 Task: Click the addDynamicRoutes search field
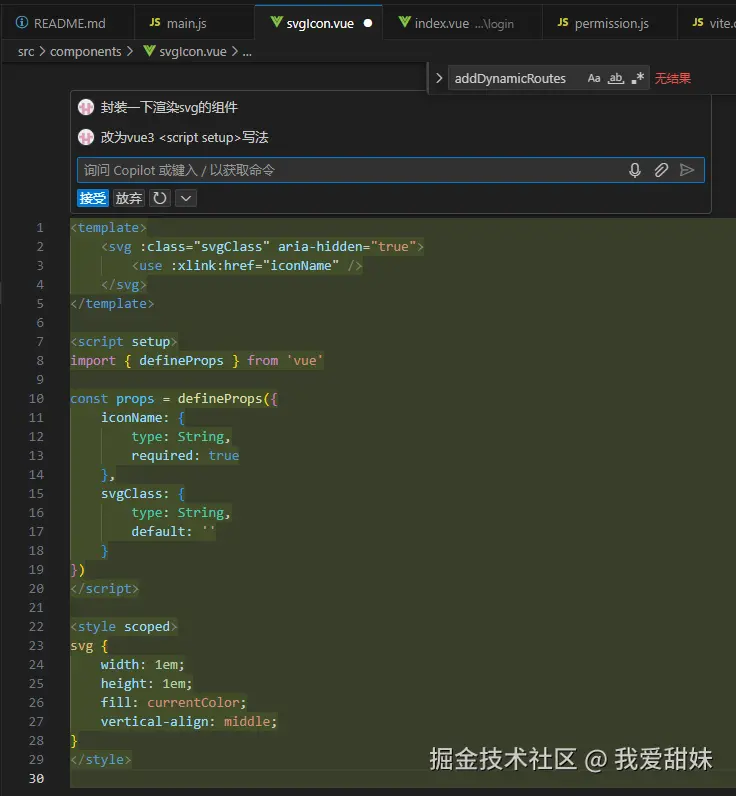(x=512, y=78)
